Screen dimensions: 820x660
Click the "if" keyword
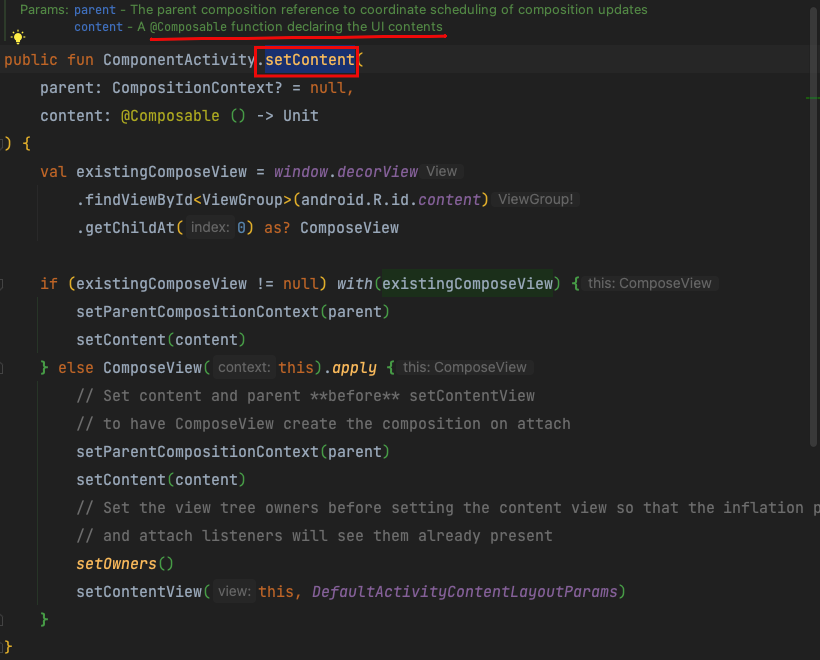tap(49, 283)
